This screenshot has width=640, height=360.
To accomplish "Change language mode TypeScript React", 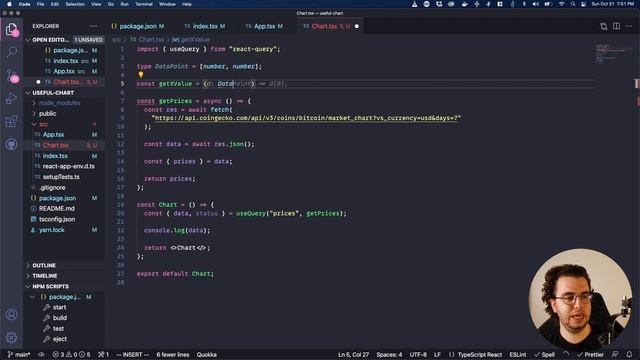I will 480,355.
